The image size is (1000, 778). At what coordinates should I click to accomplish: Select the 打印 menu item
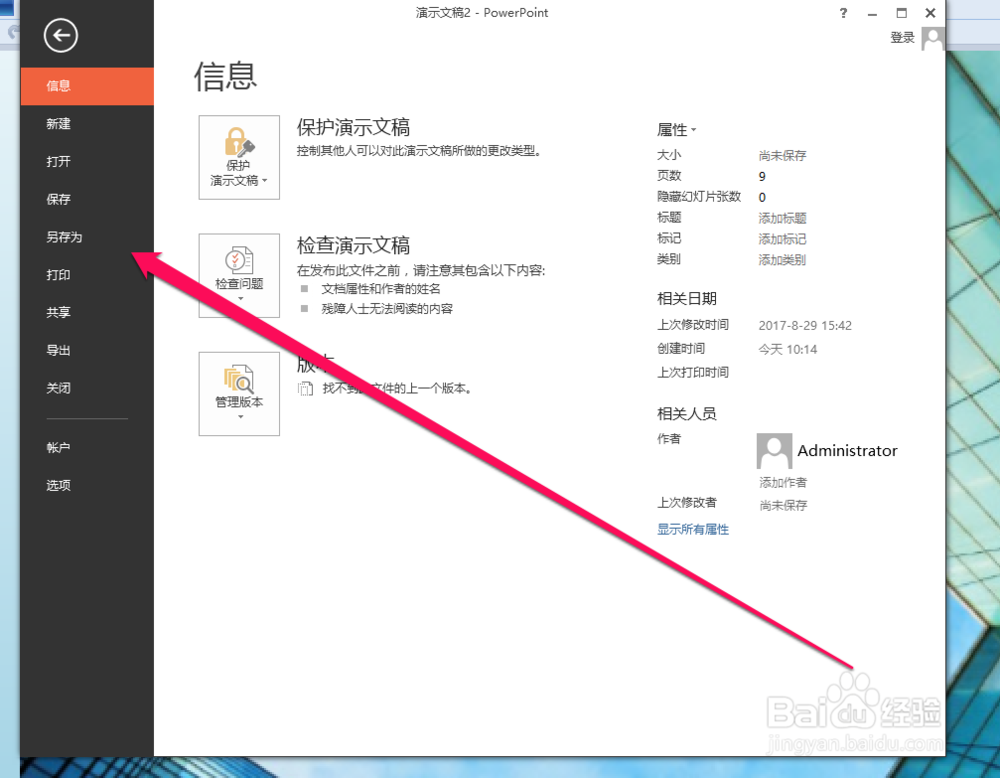click(x=87, y=275)
